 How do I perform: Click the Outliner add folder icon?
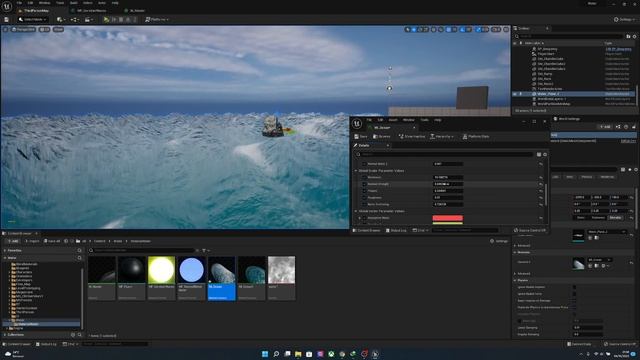(628, 36)
